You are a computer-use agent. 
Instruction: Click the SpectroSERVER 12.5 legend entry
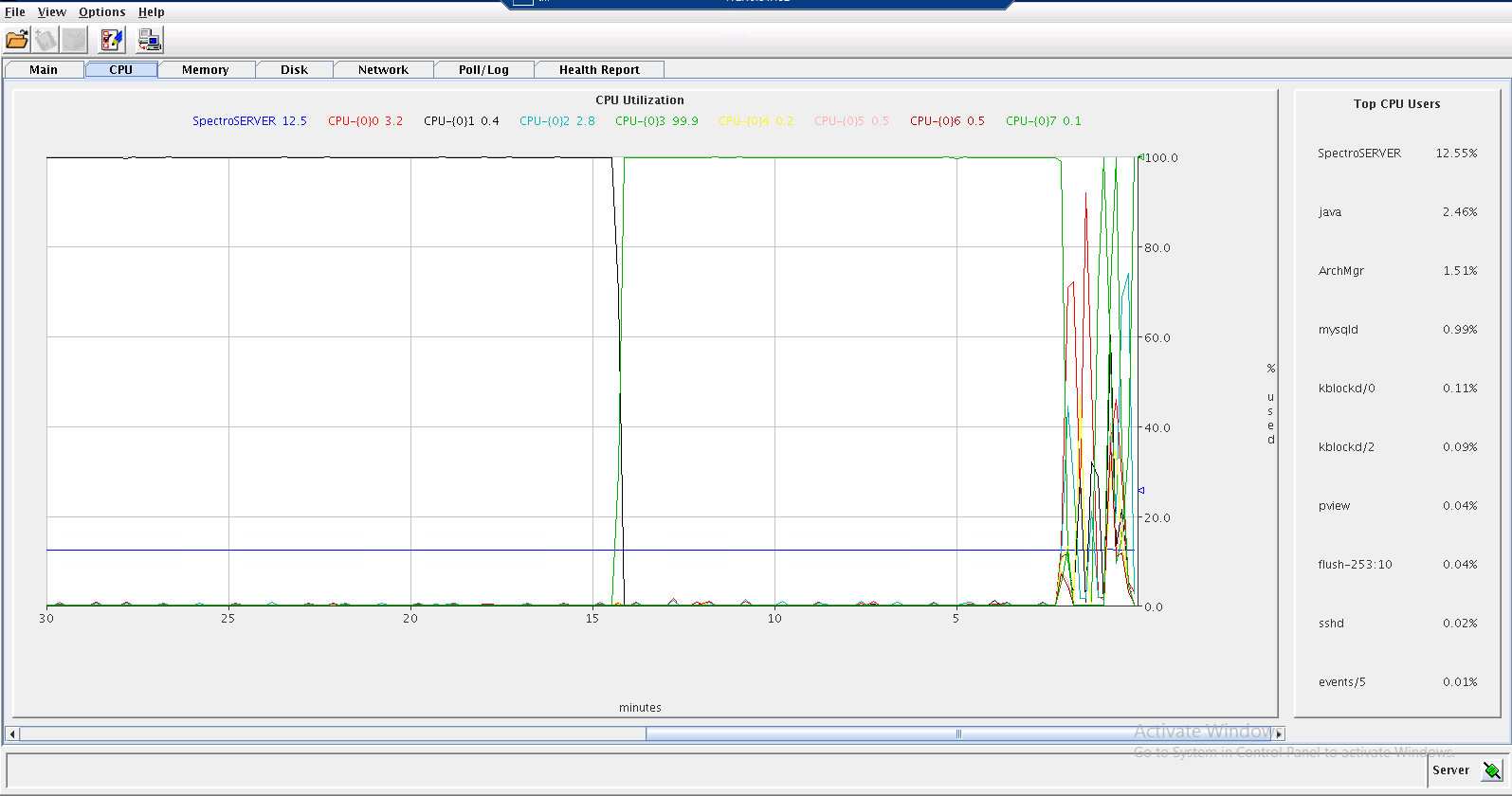[x=249, y=121]
